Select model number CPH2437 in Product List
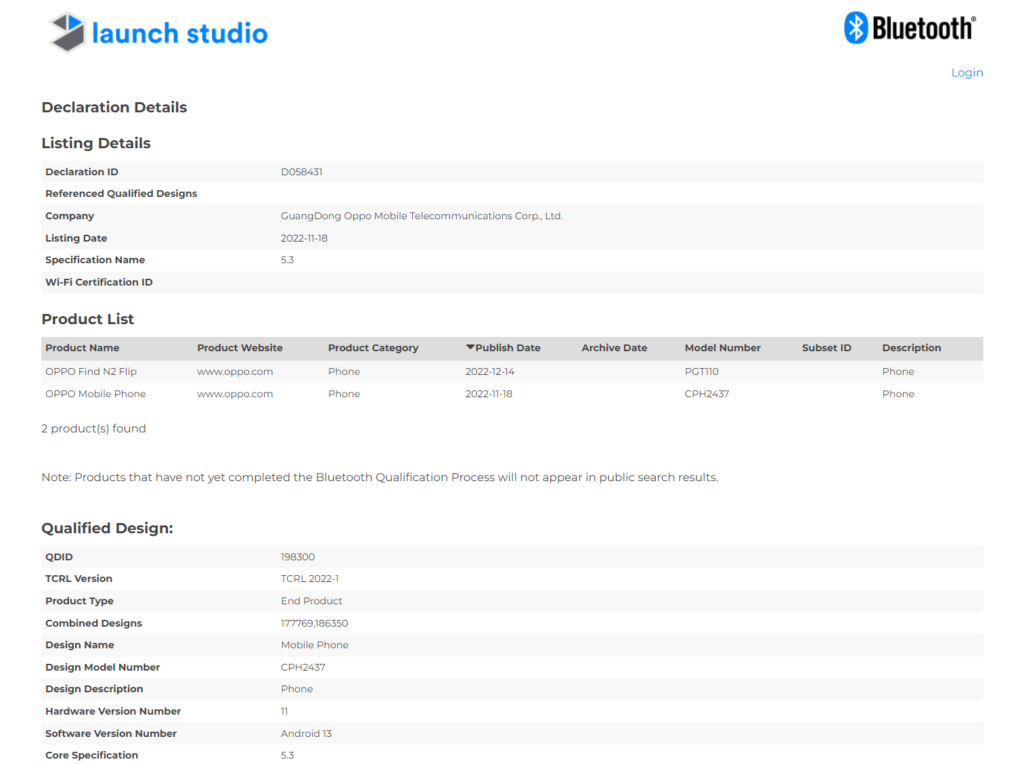Image resolution: width=1024 pixels, height=764 pixels. click(x=707, y=394)
